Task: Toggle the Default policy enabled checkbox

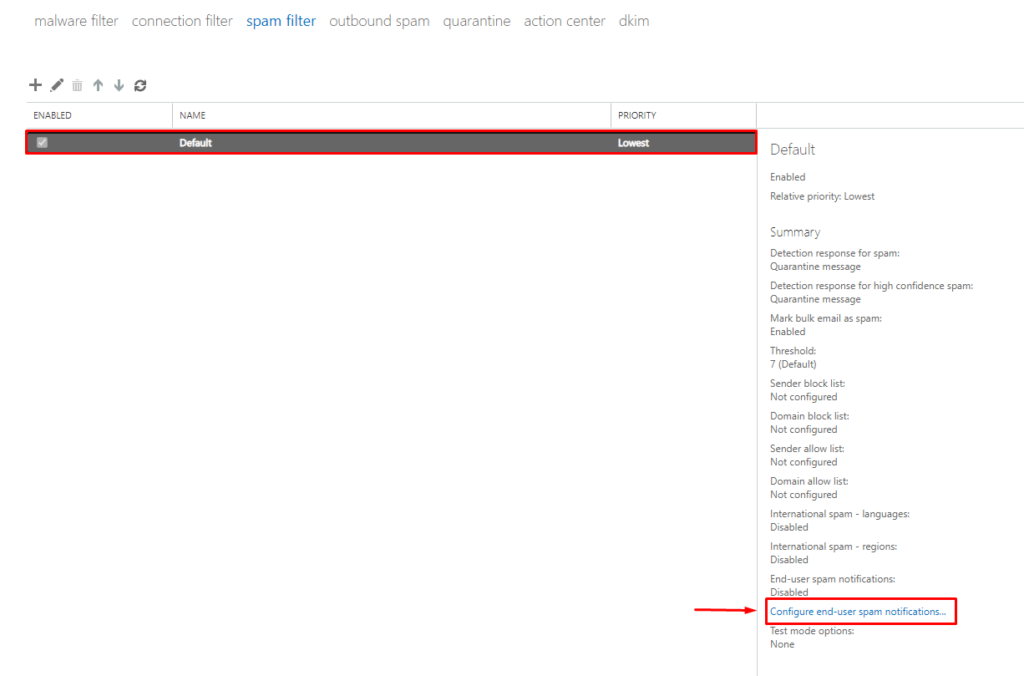Action: [x=42, y=142]
